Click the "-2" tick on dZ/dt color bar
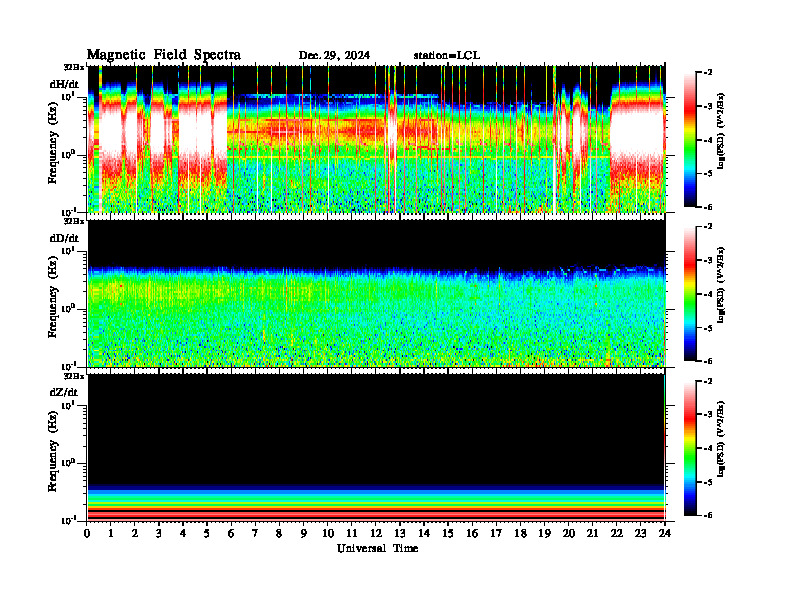This screenshot has width=792, height=612. (x=708, y=381)
